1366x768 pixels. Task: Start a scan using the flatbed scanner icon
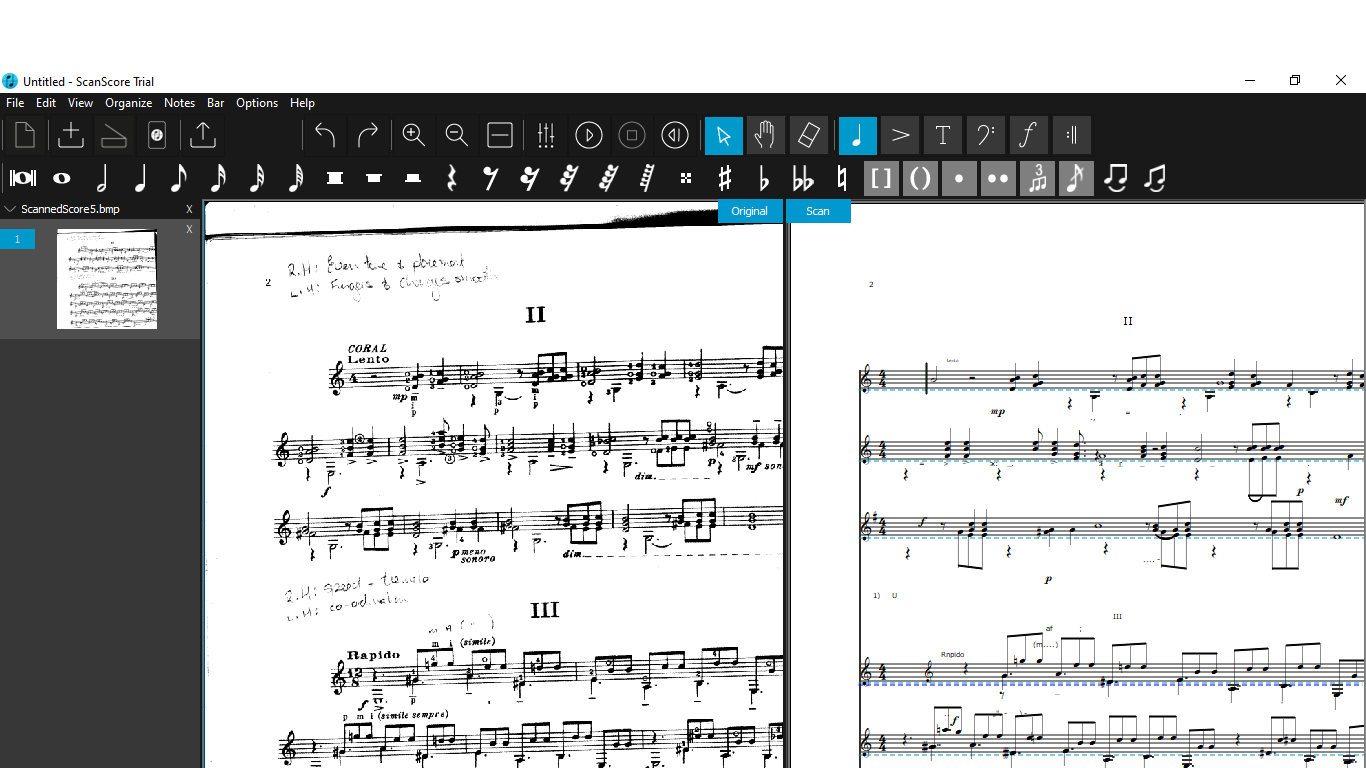pos(113,135)
